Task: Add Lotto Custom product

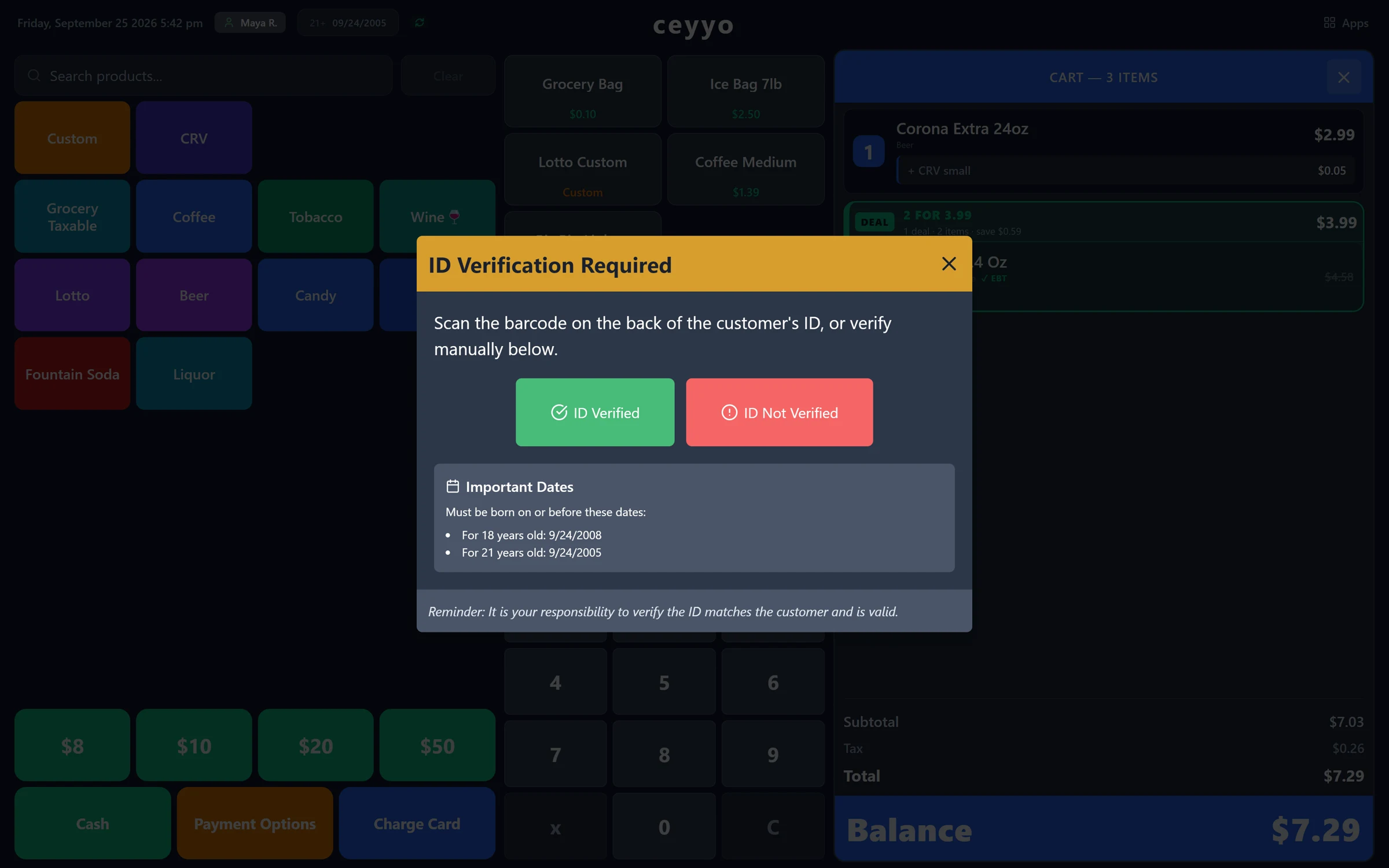Action: click(582, 170)
